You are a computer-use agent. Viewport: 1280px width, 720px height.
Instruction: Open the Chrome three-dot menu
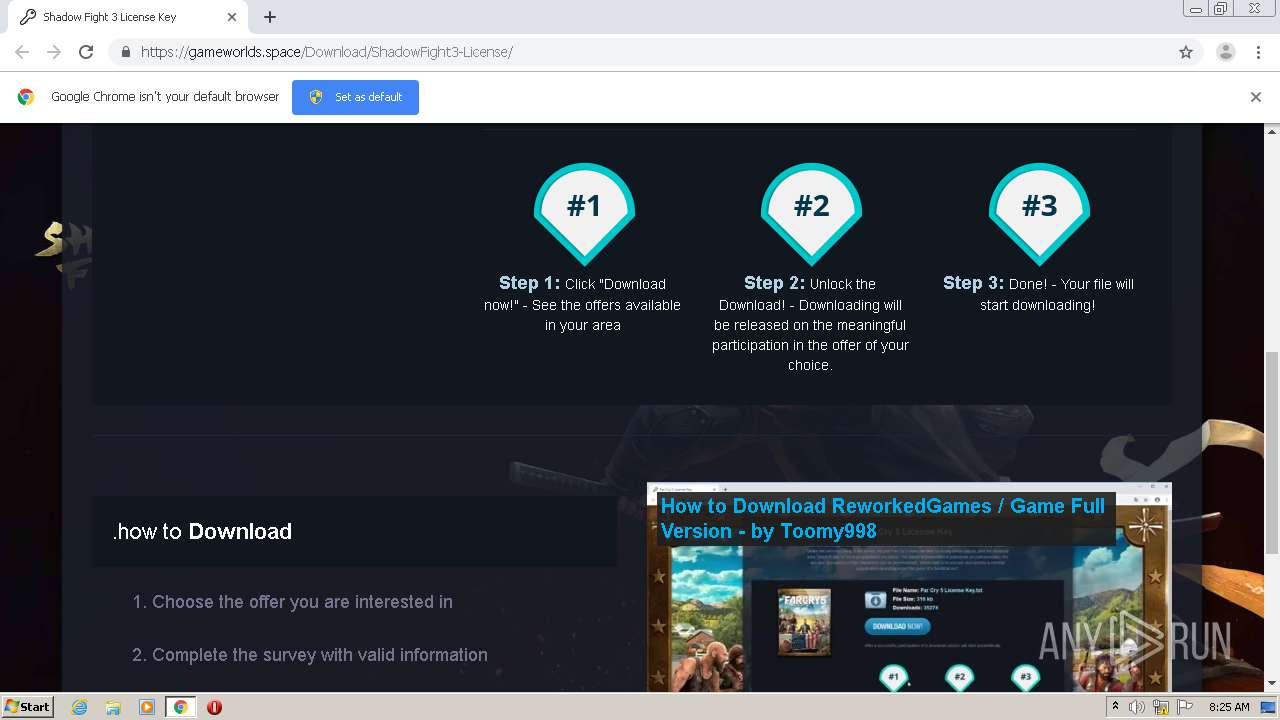pos(1256,52)
